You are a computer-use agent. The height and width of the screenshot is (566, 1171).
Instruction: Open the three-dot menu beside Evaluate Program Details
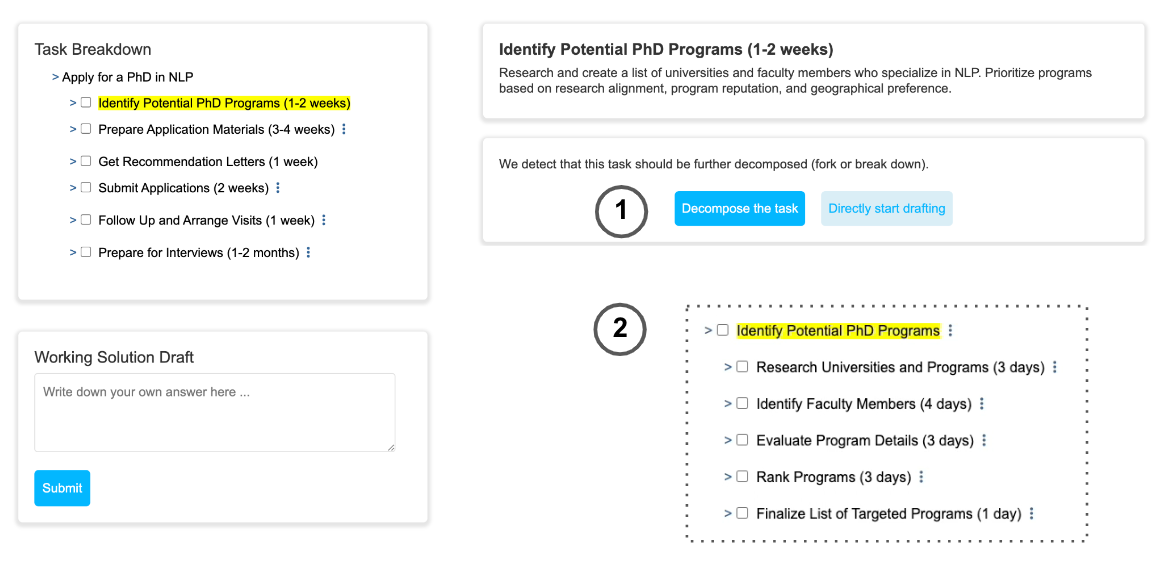pos(984,441)
